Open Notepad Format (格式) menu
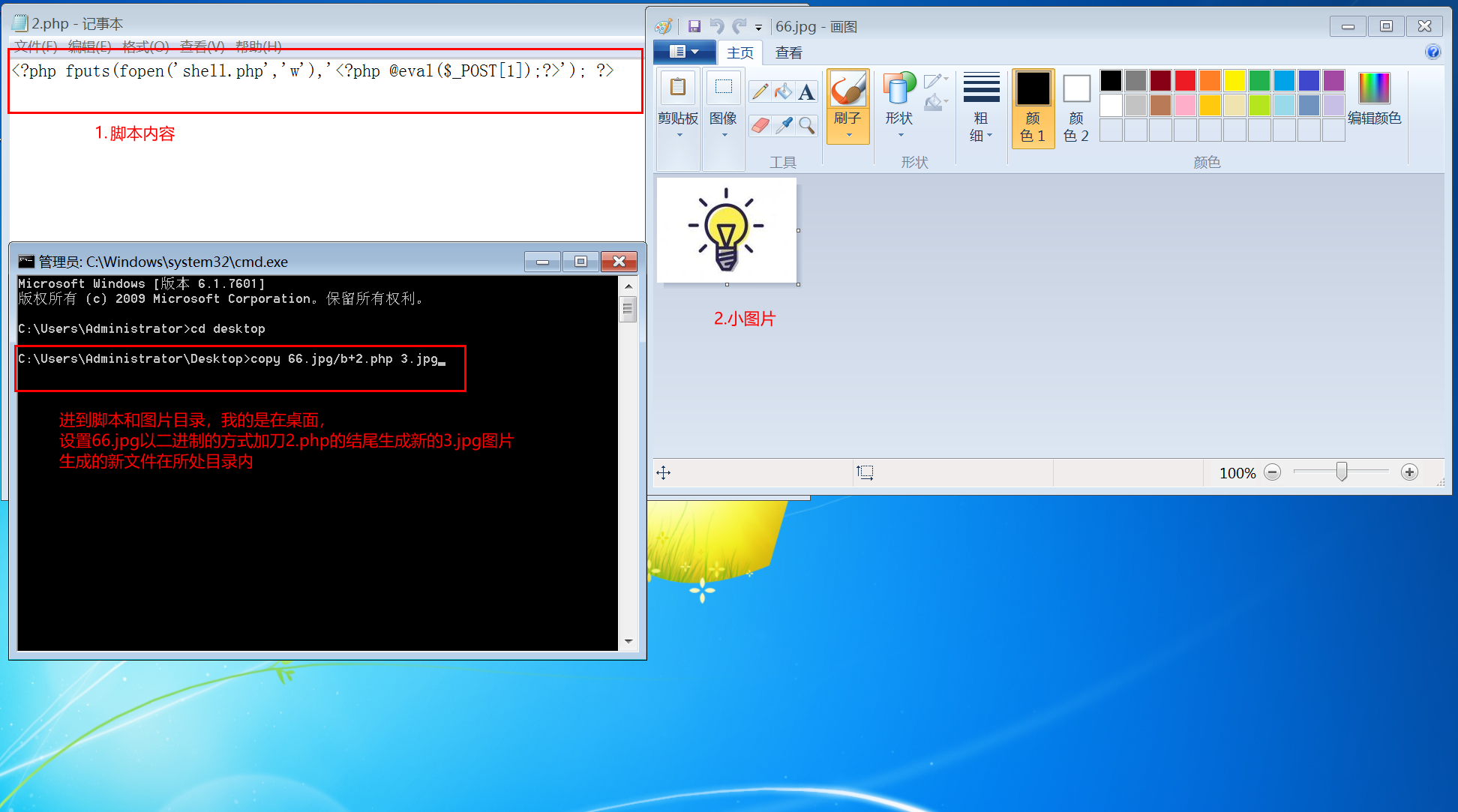The image size is (1458, 812). [x=145, y=46]
